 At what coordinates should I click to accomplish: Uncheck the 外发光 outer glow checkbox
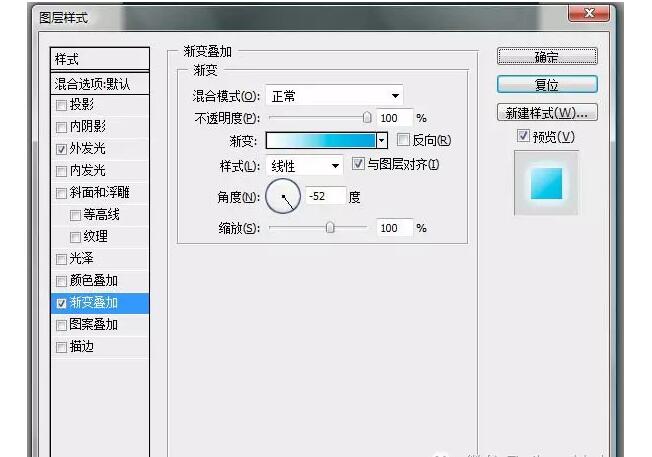pos(61,149)
